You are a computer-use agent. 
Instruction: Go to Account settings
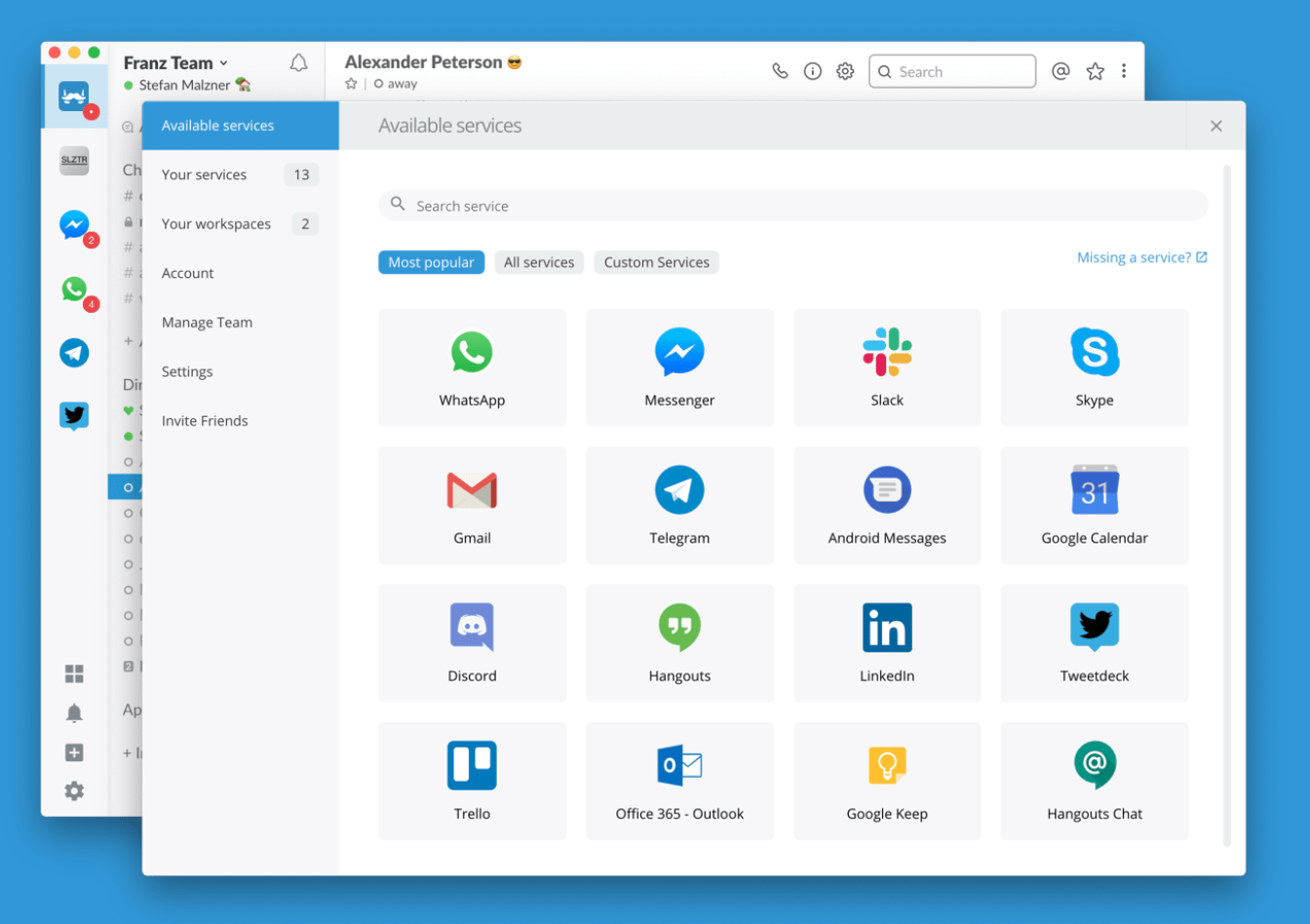(x=241, y=273)
